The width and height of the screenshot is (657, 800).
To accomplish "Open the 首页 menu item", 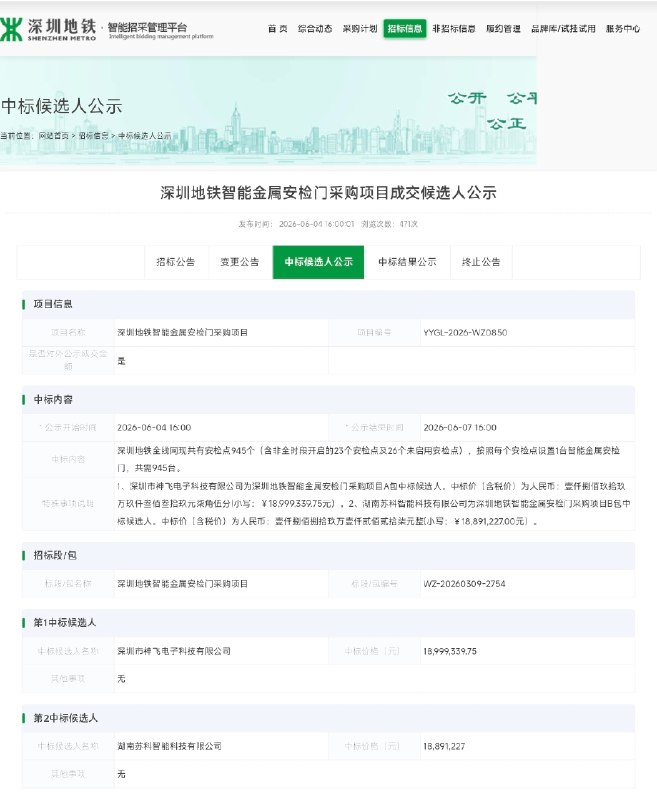I will pyautogui.click(x=277, y=29).
